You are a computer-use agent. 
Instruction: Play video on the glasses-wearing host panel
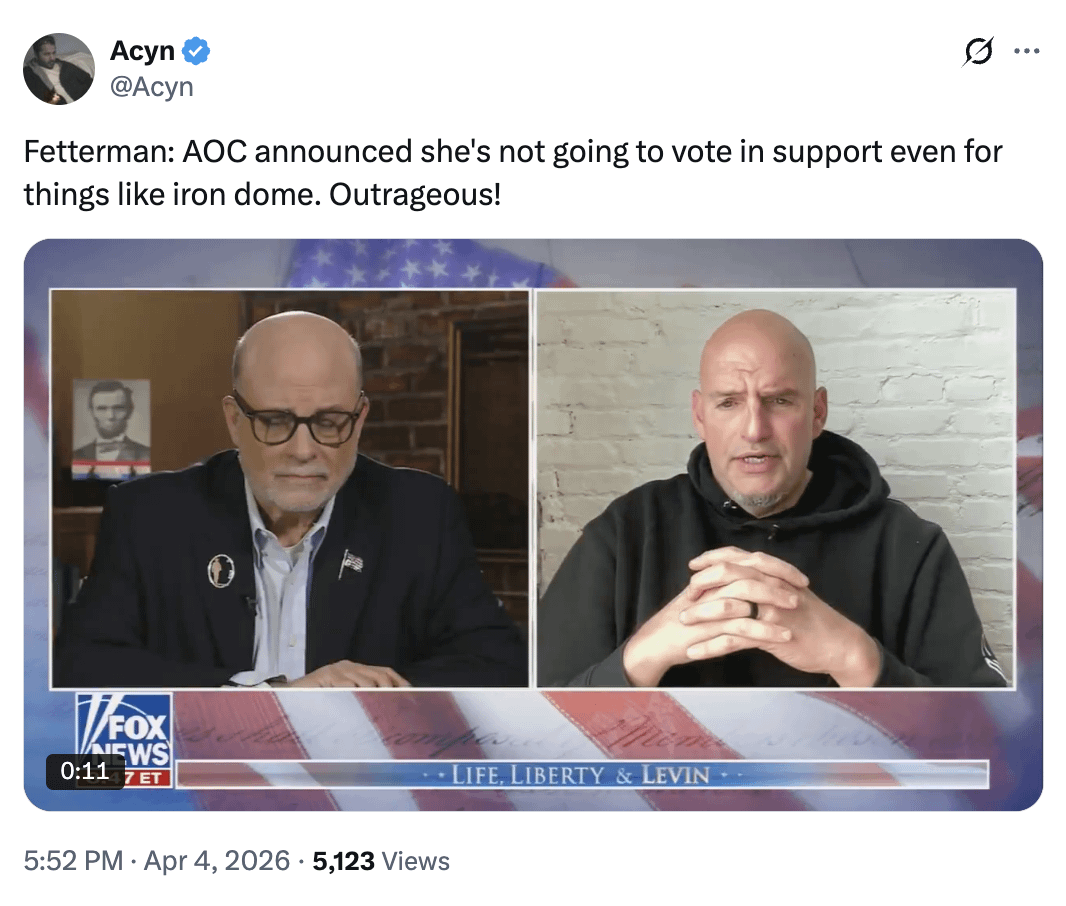(290, 488)
